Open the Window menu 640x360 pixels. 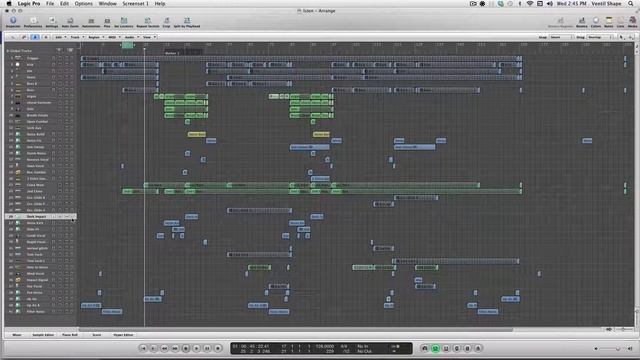(x=108, y=4)
